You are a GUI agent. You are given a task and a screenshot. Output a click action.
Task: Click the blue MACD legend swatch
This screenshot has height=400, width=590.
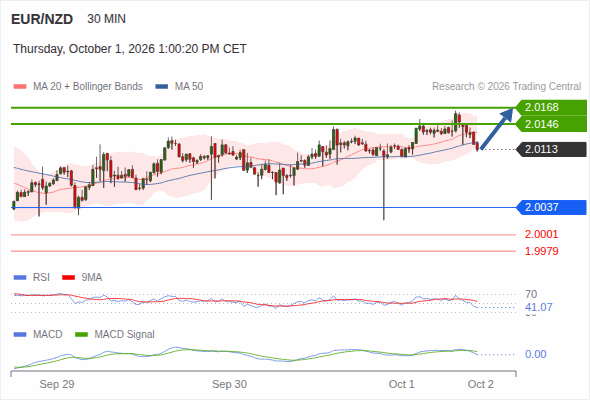coord(20,335)
